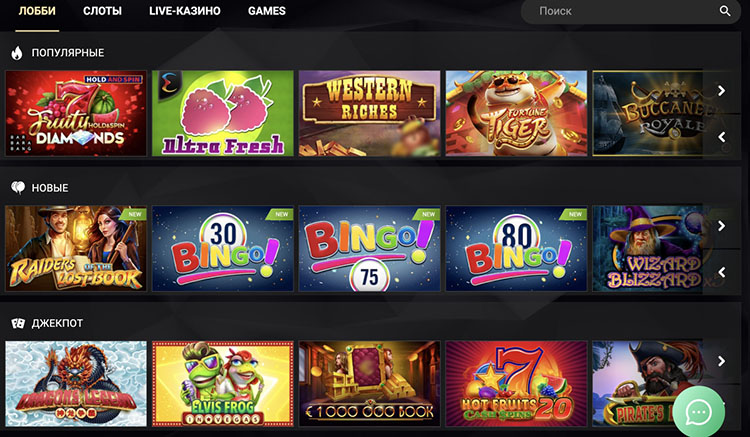Click the balloons icon beside Новые

(18, 187)
